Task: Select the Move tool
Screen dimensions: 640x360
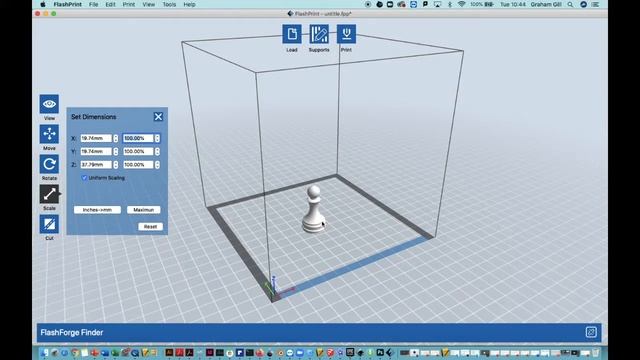Action: pyautogui.click(x=49, y=134)
